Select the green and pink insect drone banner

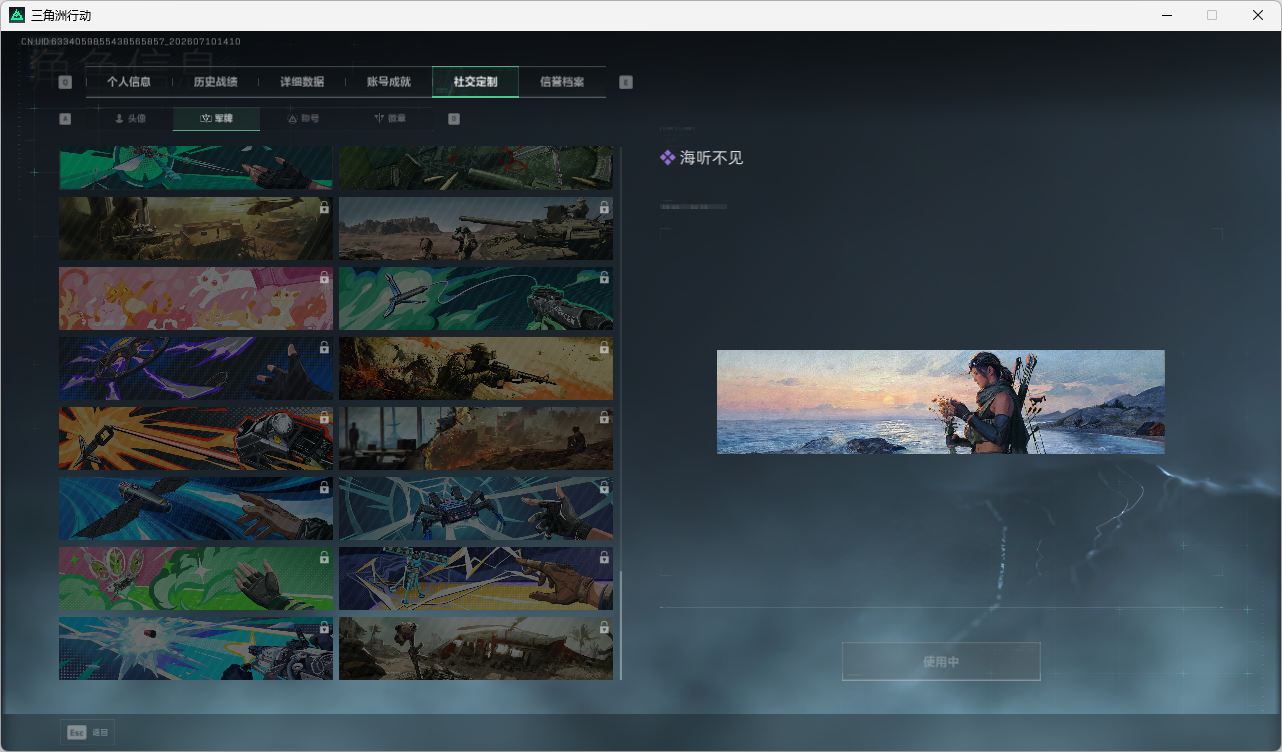pyautogui.click(x=196, y=578)
